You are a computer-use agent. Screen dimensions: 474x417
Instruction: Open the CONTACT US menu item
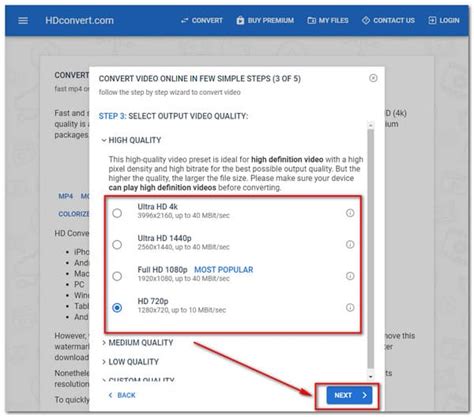pyautogui.click(x=388, y=21)
